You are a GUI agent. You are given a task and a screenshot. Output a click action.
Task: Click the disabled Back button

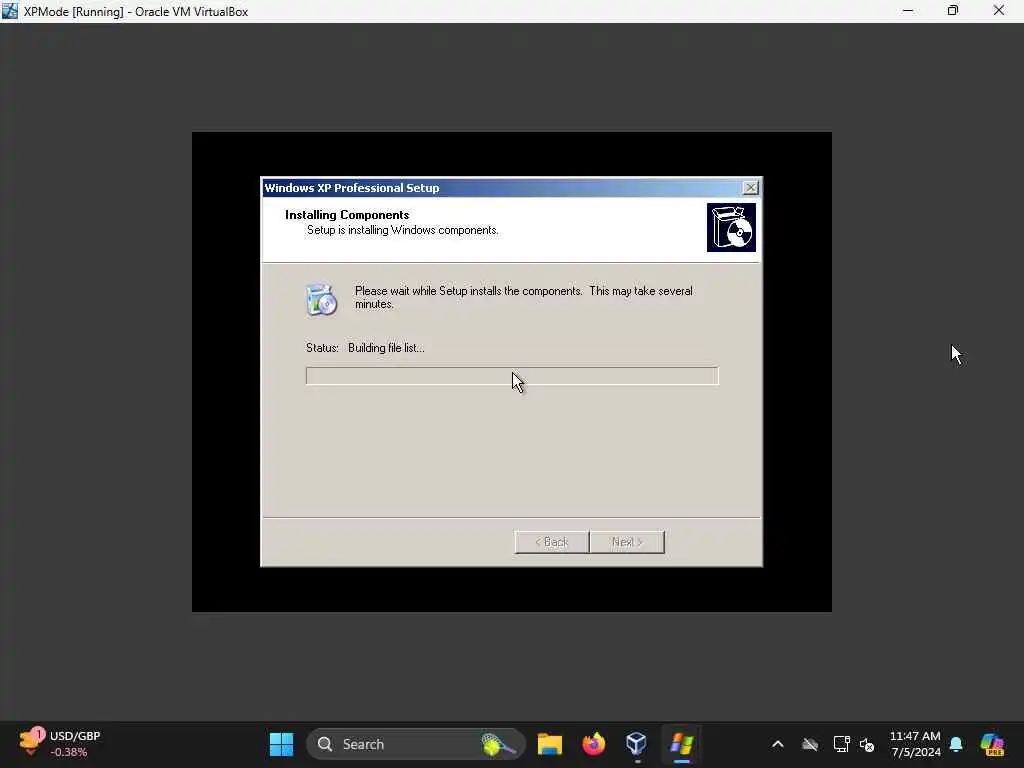click(x=552, y=542)
